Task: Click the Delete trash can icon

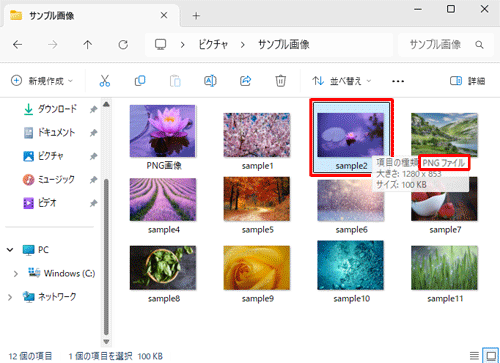Action: click(281, 81)
